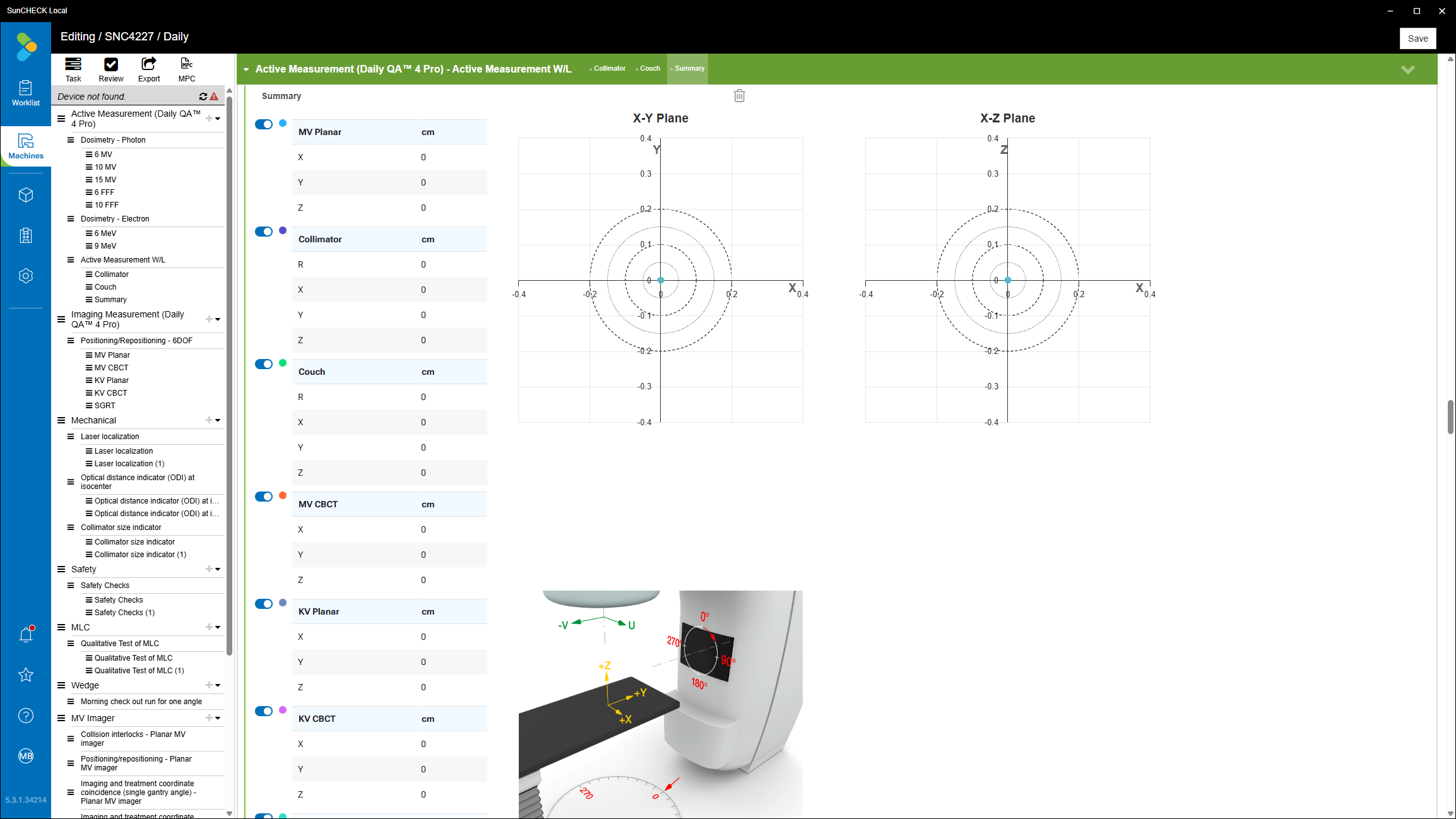Open the Worklist sidebar icon
The height and width of the screenshot is (819, 1456).
click(x=25, y=93)
